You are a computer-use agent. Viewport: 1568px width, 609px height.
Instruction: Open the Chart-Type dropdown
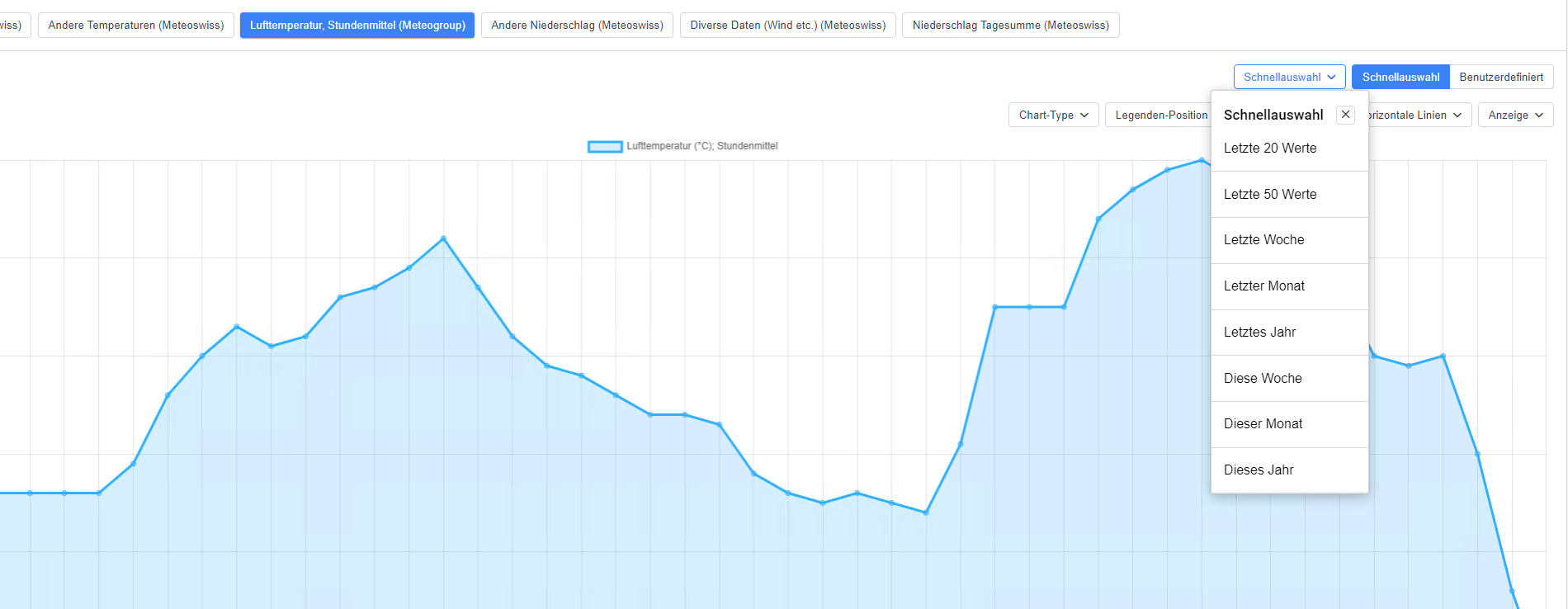click(x=1053, y=116)
